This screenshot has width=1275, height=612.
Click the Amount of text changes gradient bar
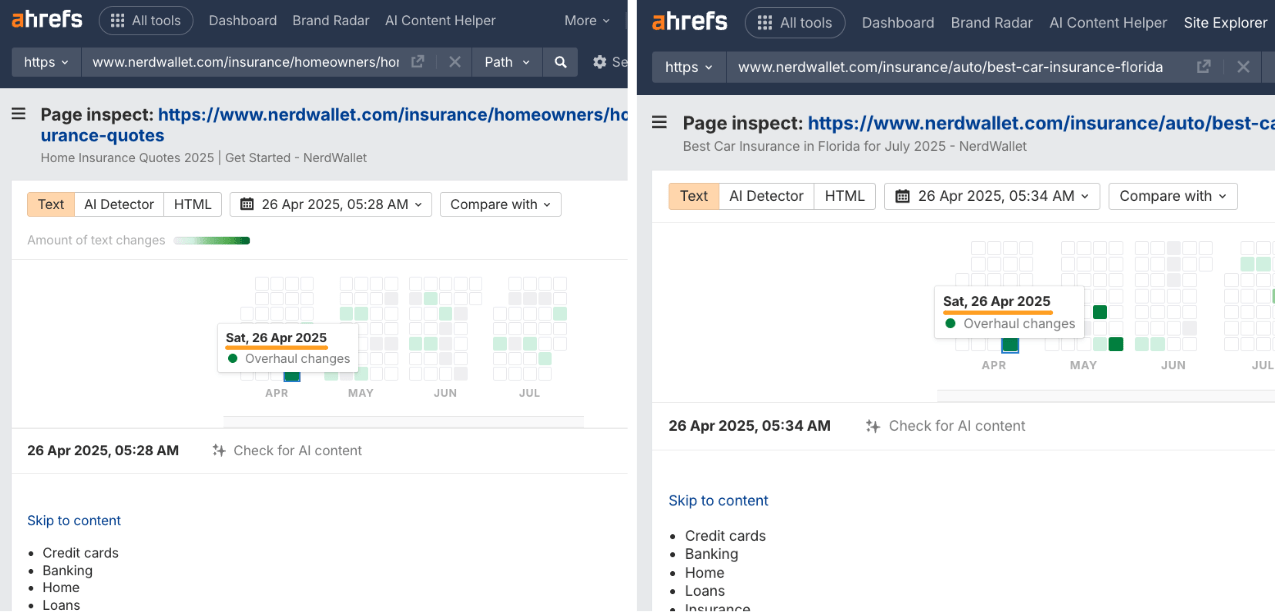point(211,240)
